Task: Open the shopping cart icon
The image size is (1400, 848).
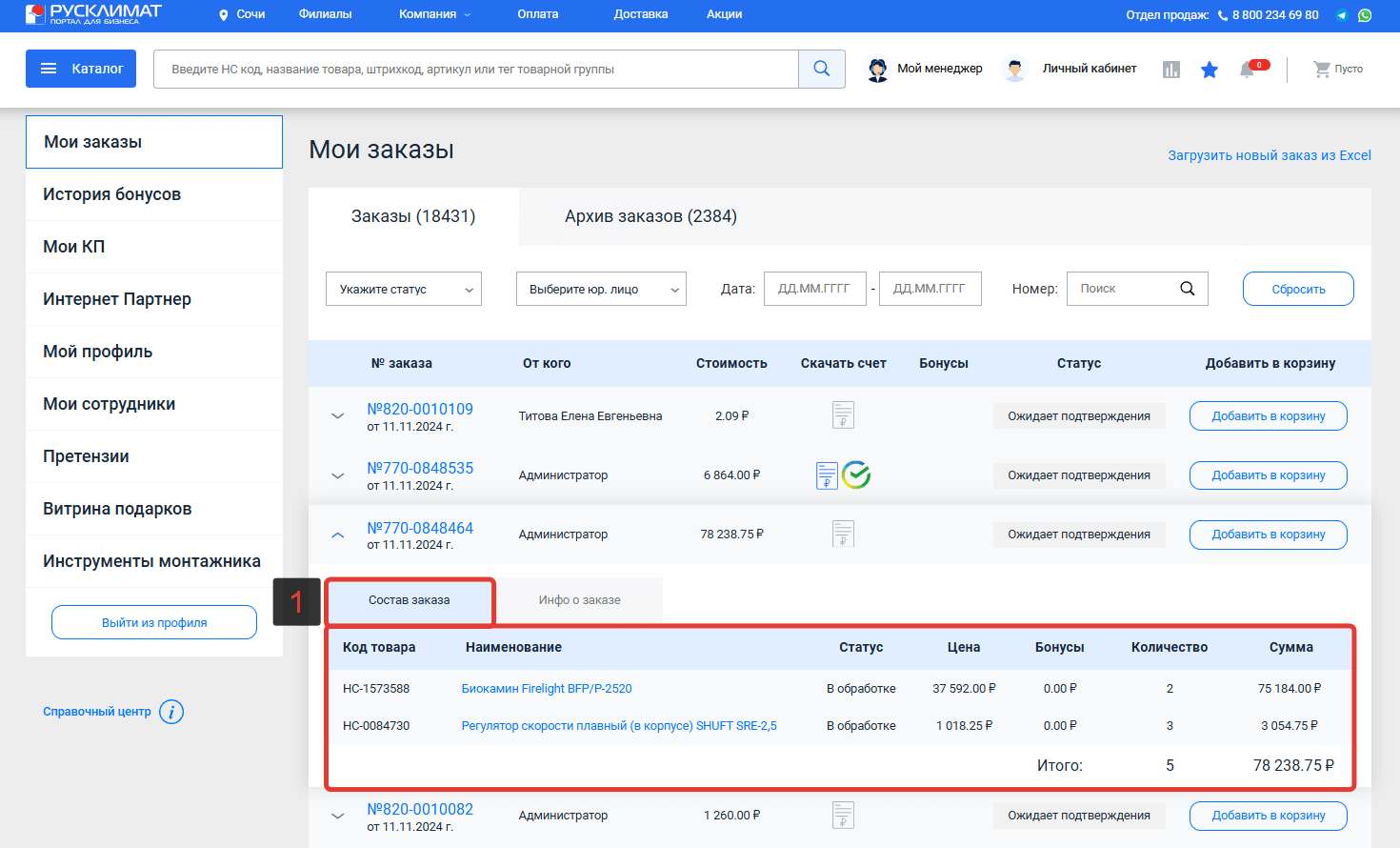Action: (1322, 70)
